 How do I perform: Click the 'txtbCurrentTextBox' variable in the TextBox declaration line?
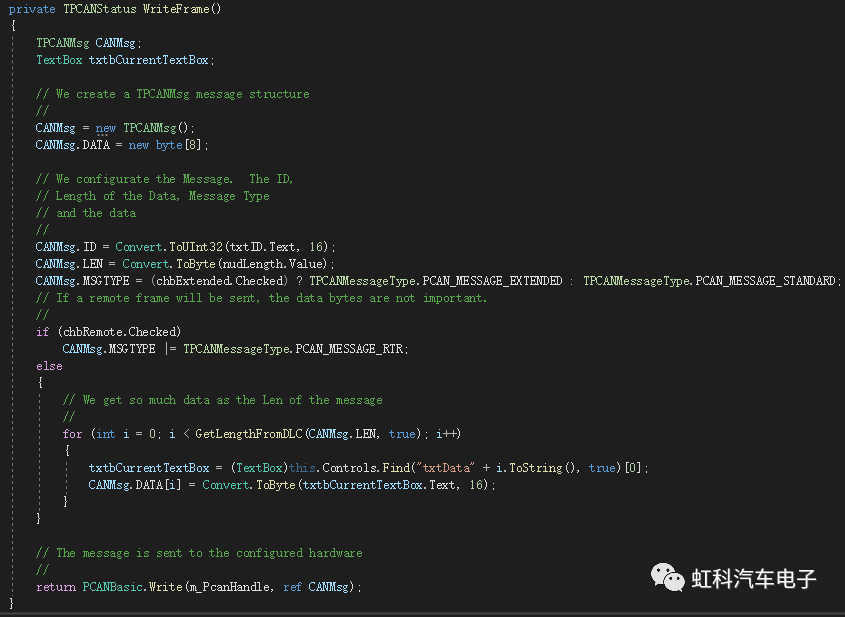click(x=149, y=60)
